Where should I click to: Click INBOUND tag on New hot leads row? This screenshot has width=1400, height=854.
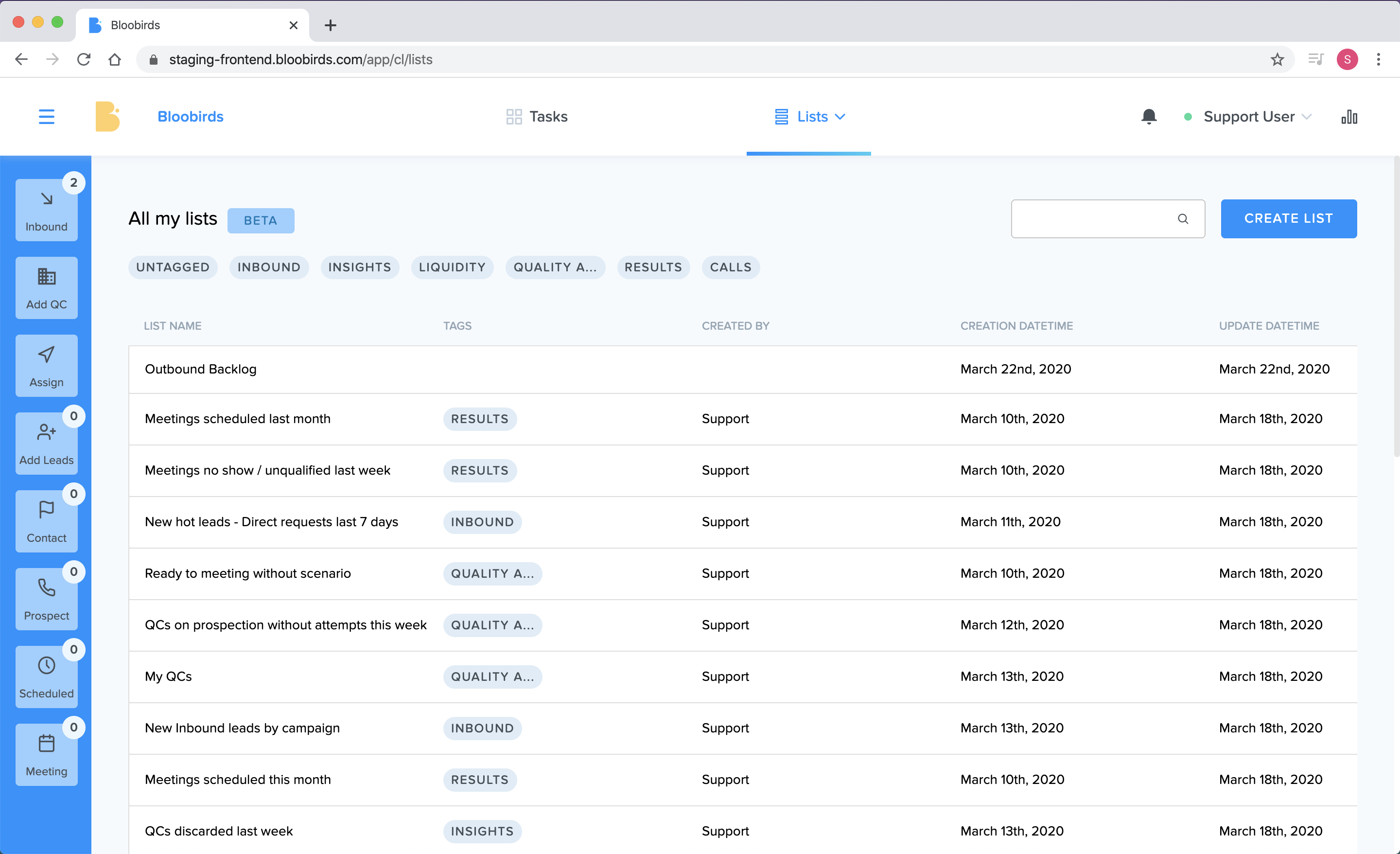click(482, 522)
